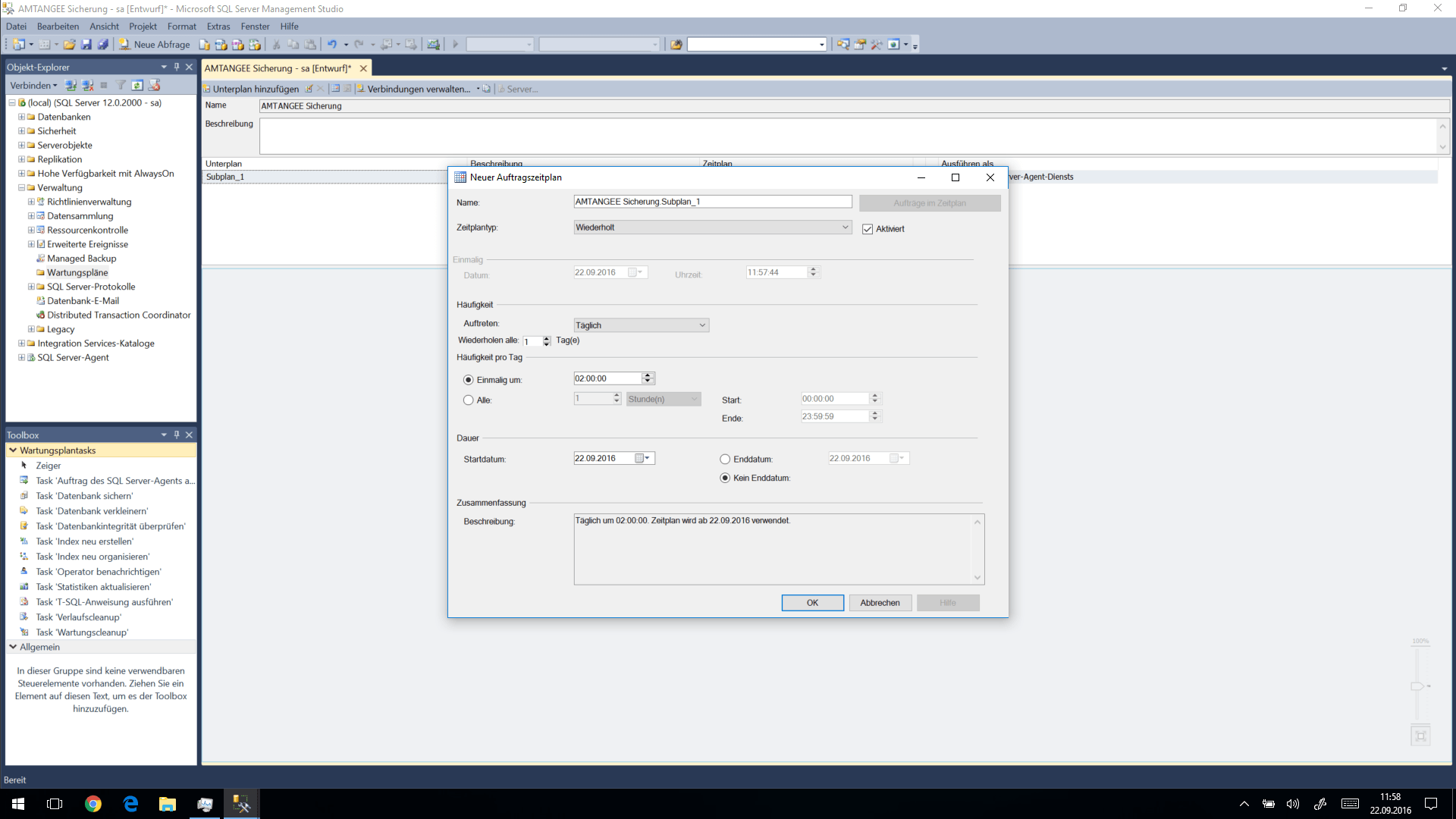
Task: Click the Undo arrow icon
Action: [331, 45]
